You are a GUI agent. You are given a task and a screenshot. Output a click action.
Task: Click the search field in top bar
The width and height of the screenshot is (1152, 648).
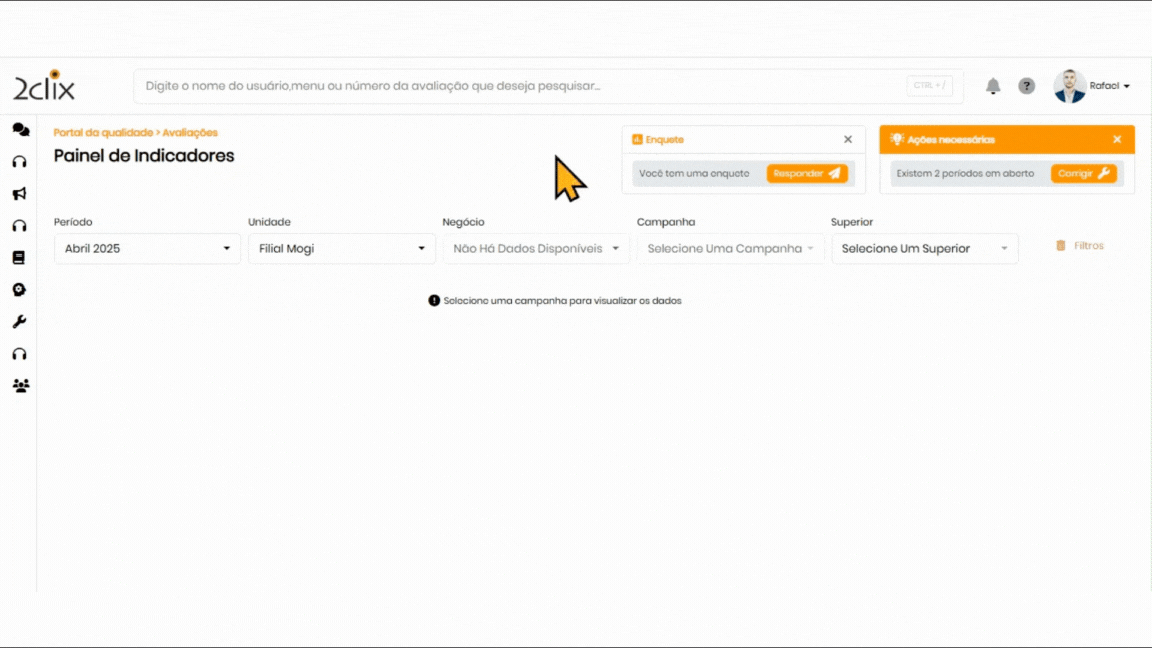tap(520, 86)
